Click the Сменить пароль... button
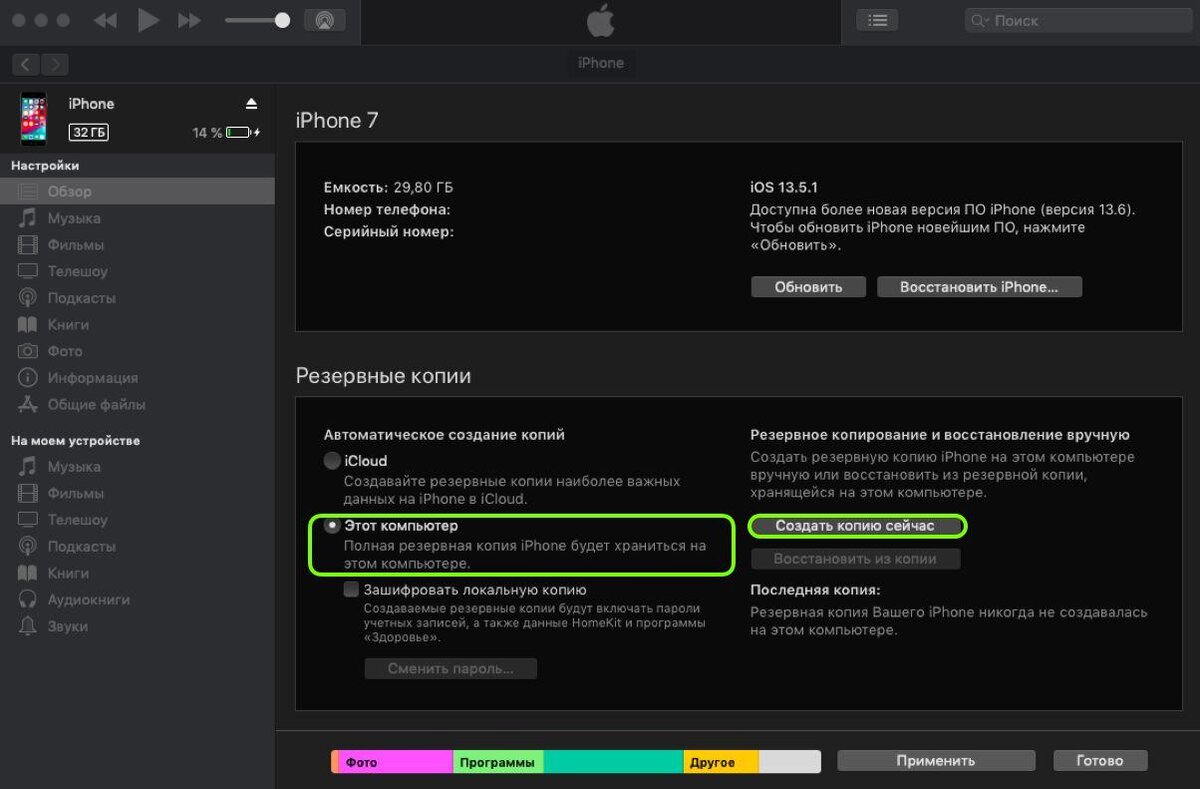The image size is (1200, 789). pos(450,668)
